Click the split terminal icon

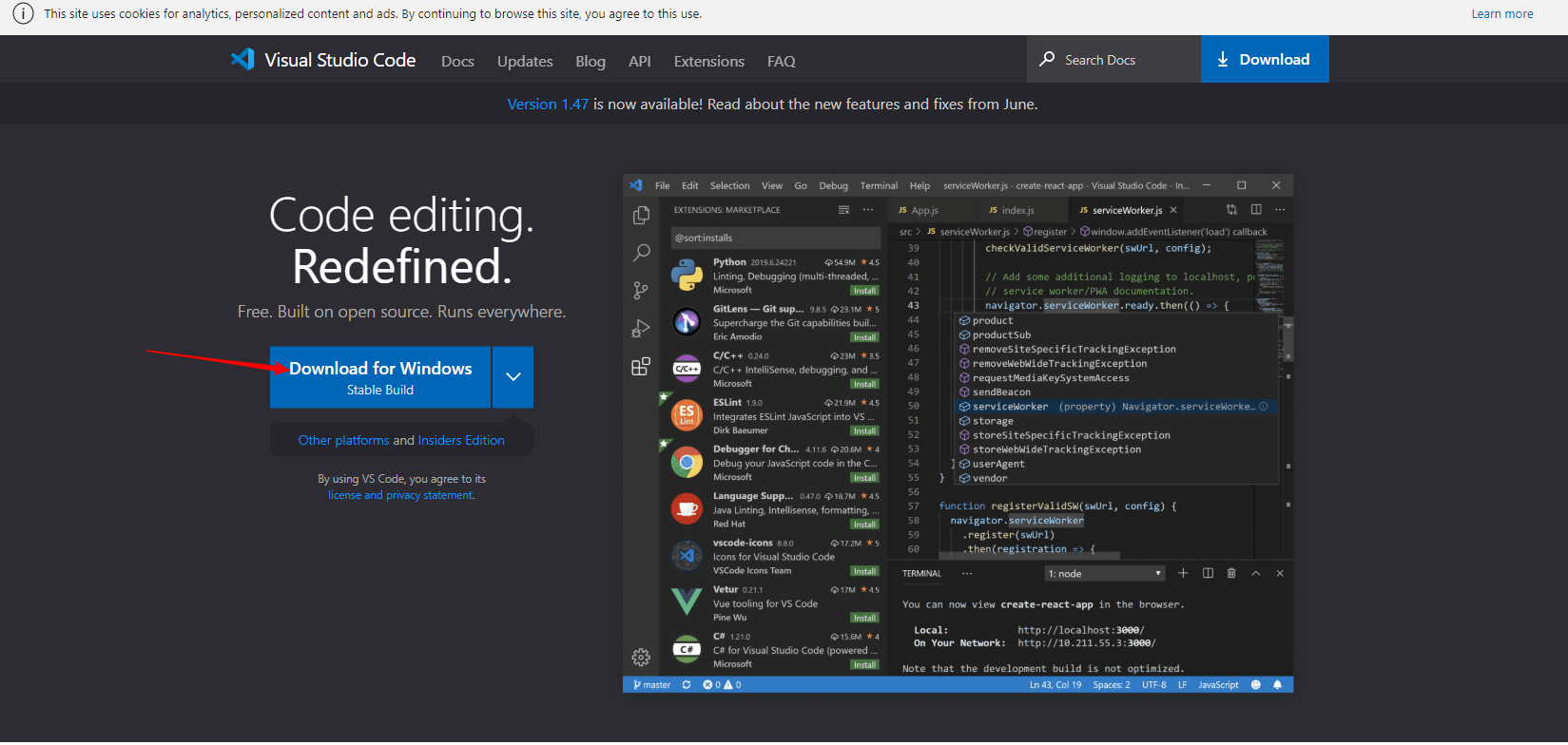point(1208,573)
